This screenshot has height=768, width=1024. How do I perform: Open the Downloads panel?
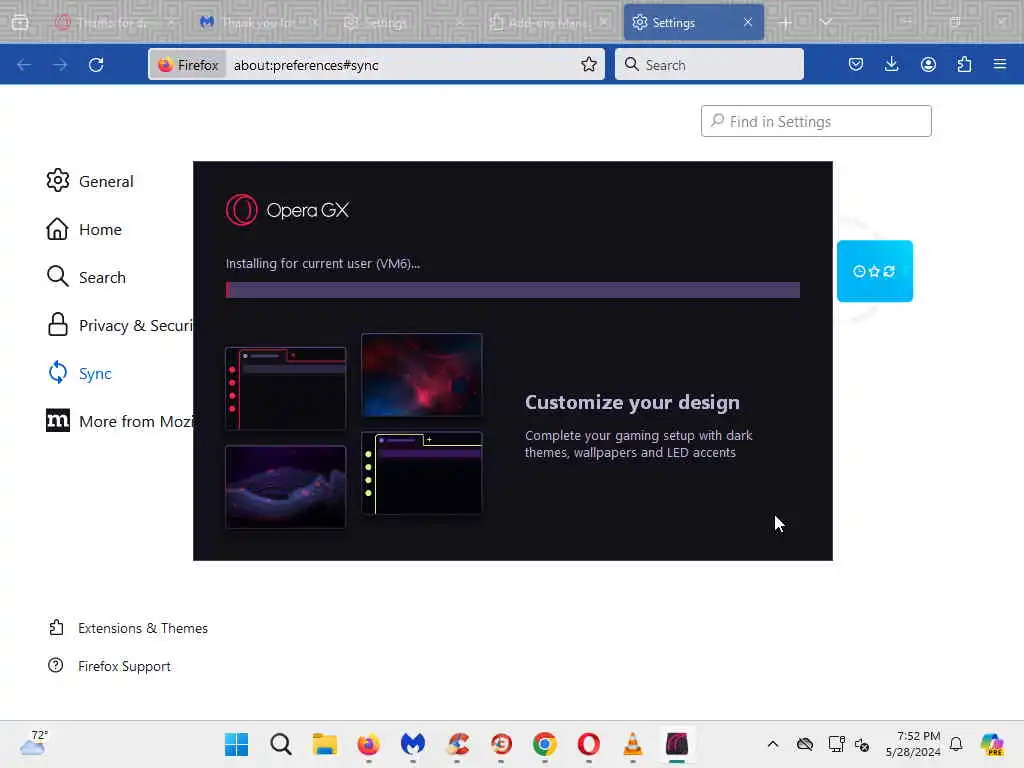(891, 64)
